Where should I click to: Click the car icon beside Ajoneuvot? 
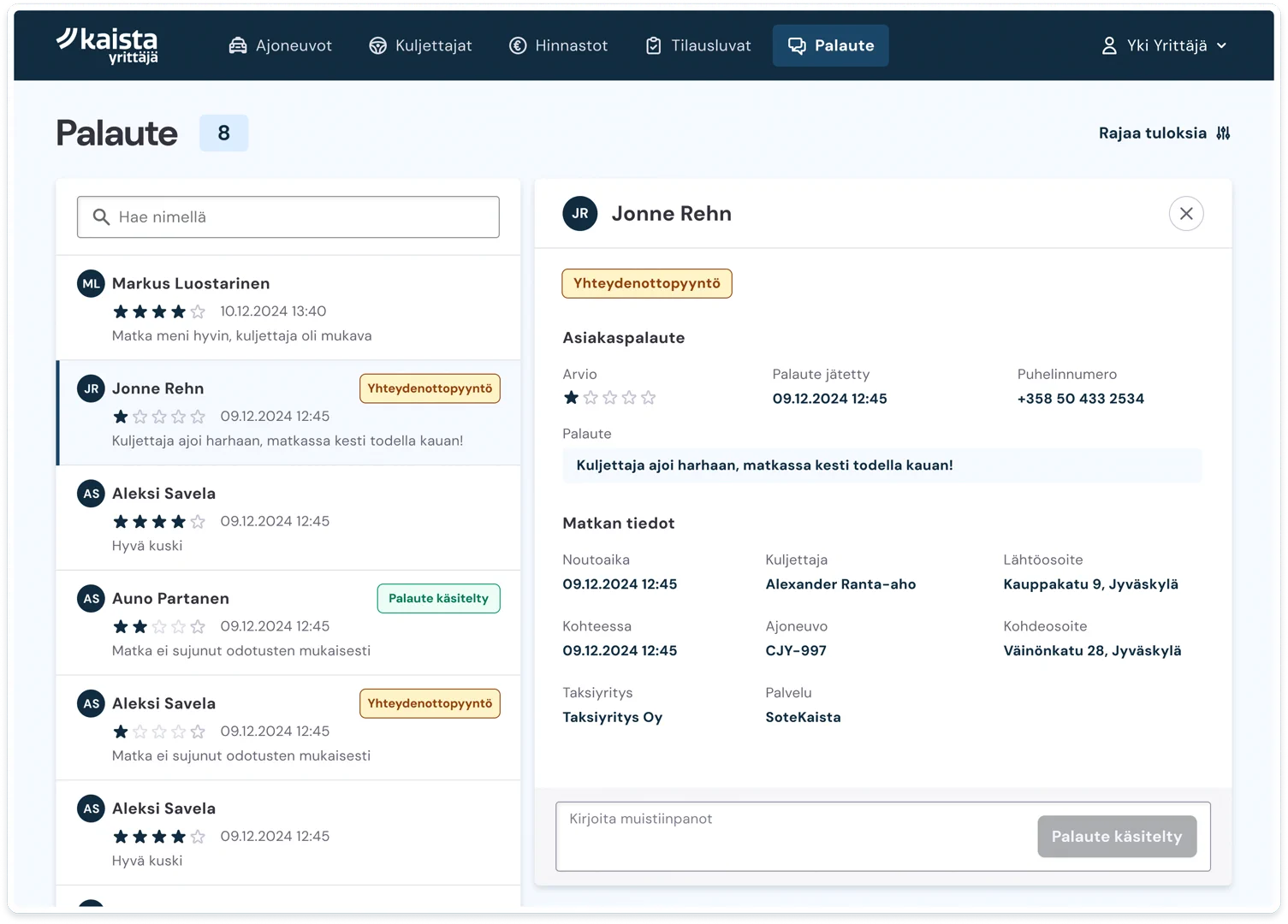pyautogui.click(x=238, y=45)
